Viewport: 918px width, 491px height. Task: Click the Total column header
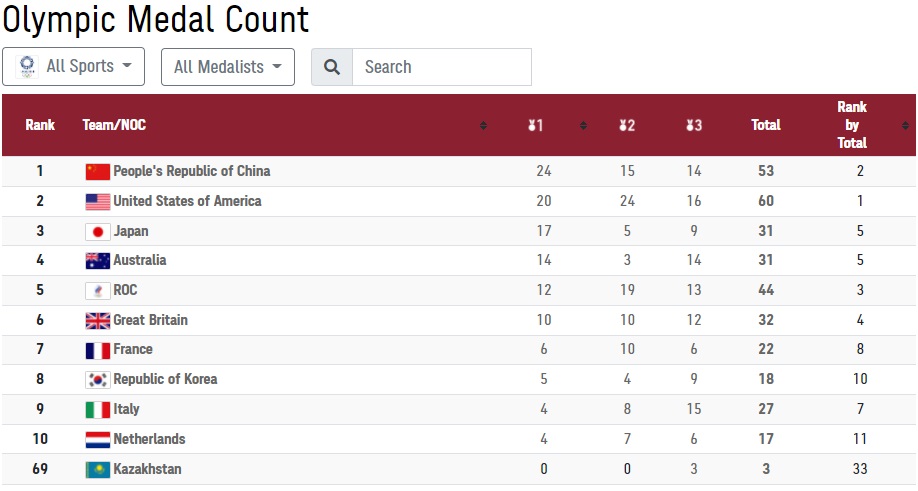tap(766, 125)
